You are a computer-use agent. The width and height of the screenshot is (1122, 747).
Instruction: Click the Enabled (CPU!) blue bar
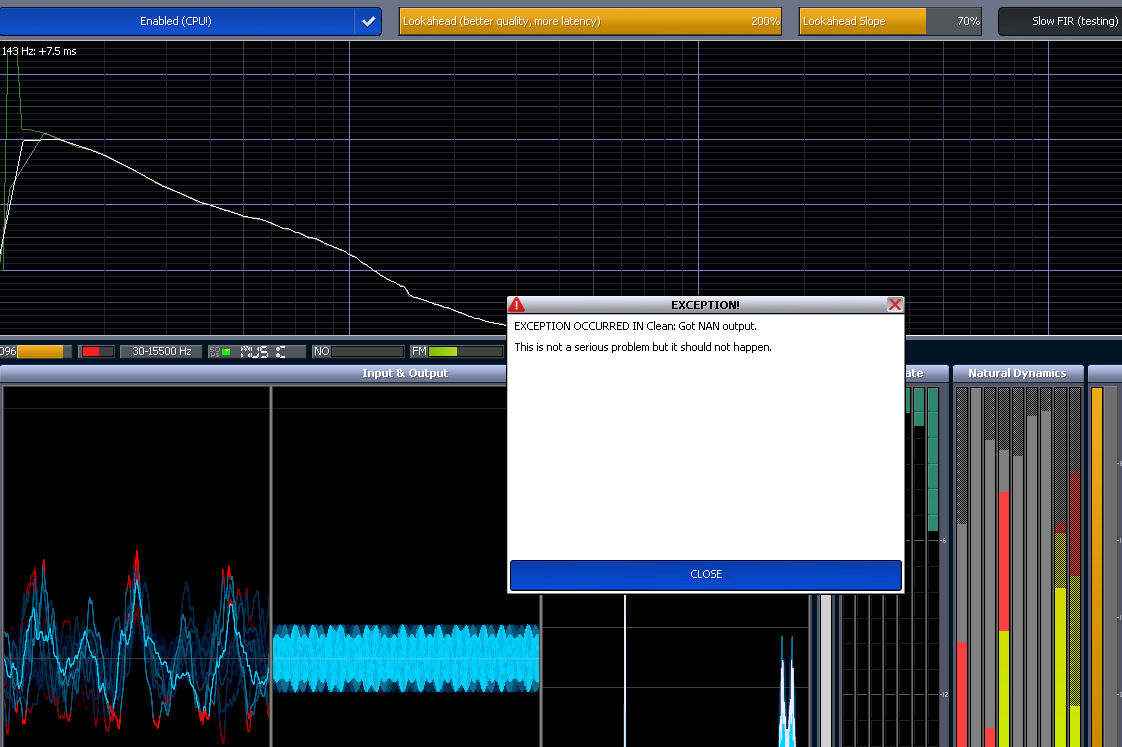[x=176, y=21]
